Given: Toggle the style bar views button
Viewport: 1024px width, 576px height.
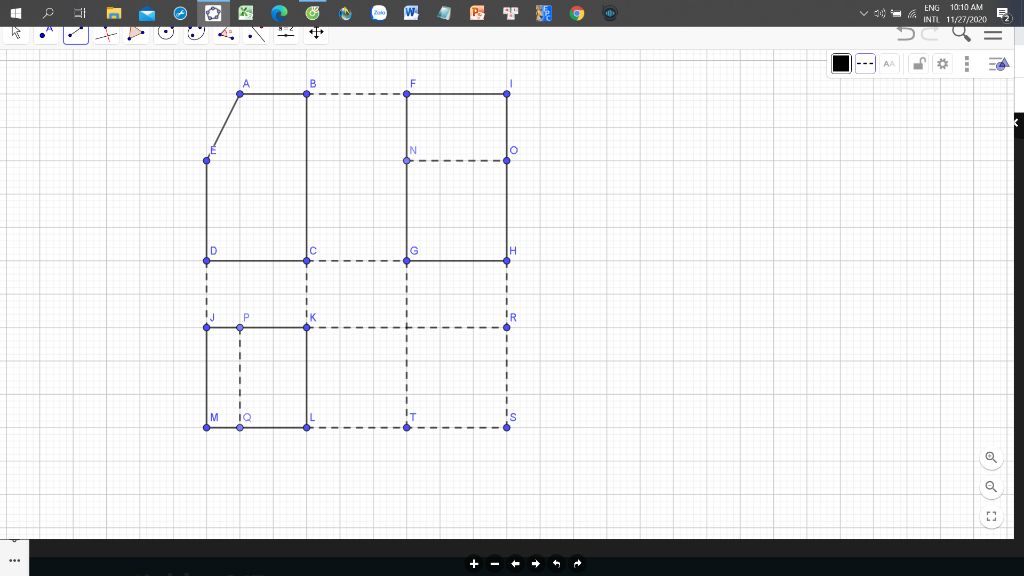Looking at the screenshot, I should tap(999, 64).
